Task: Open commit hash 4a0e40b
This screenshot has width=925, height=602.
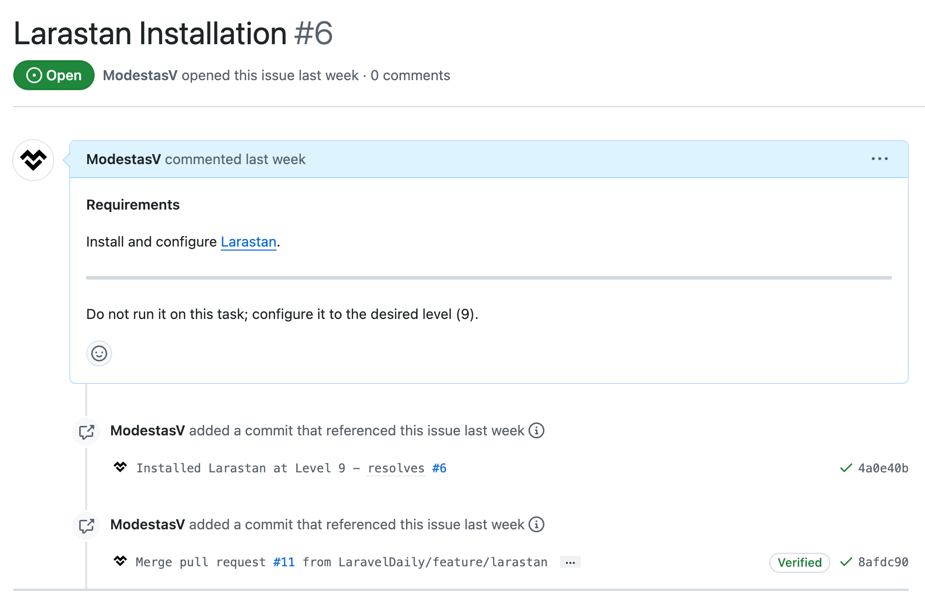Action: click(883, 468)
